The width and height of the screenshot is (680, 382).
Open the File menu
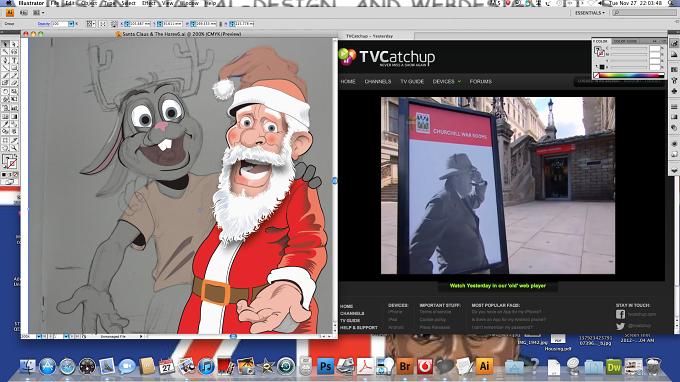(55, 3)
